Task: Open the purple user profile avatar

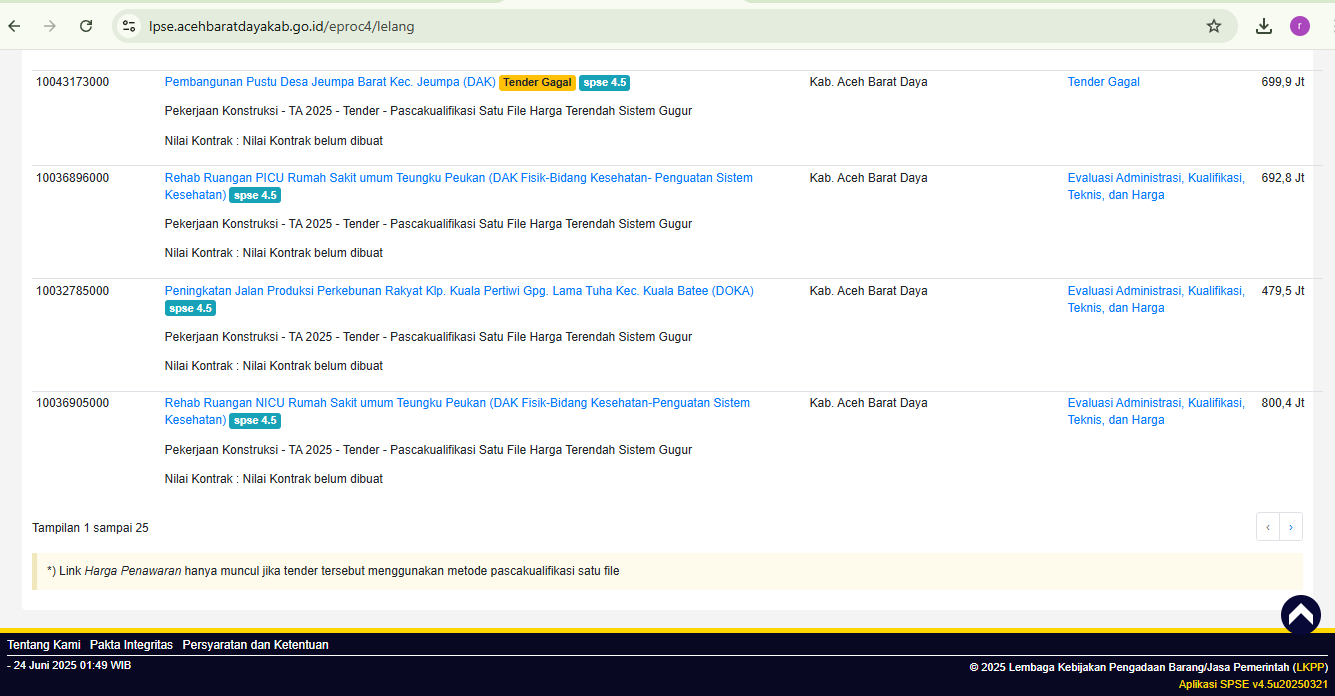Action: tap(1300, 26)
